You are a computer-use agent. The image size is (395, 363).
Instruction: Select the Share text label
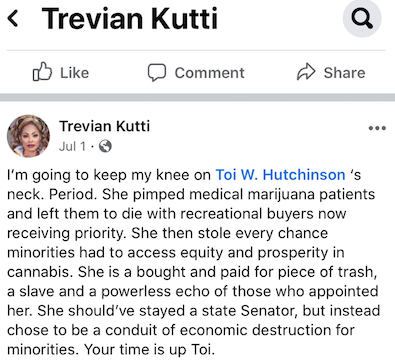click(x=344, y=73)
